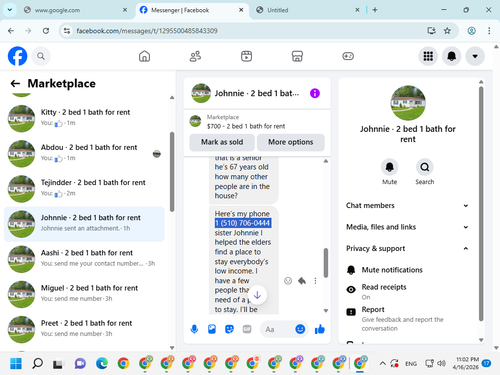Select Johnnie conversation in list
500x375 pixels.
[84, 224]
